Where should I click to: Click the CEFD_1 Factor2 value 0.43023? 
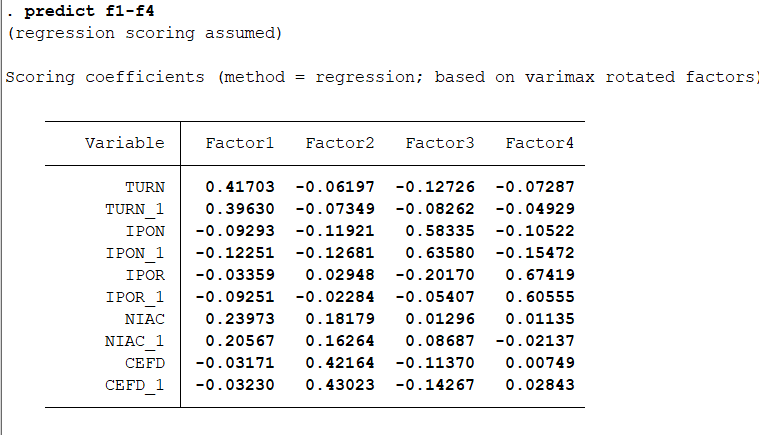click(x=340, y=385)
